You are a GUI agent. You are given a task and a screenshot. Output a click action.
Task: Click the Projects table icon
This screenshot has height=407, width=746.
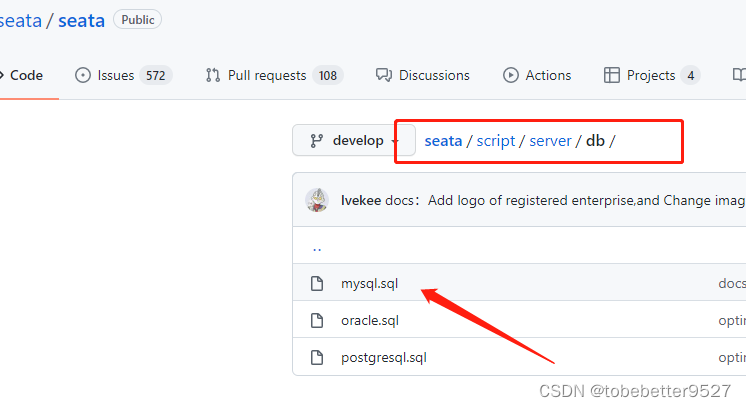click(x=611, y=75)
